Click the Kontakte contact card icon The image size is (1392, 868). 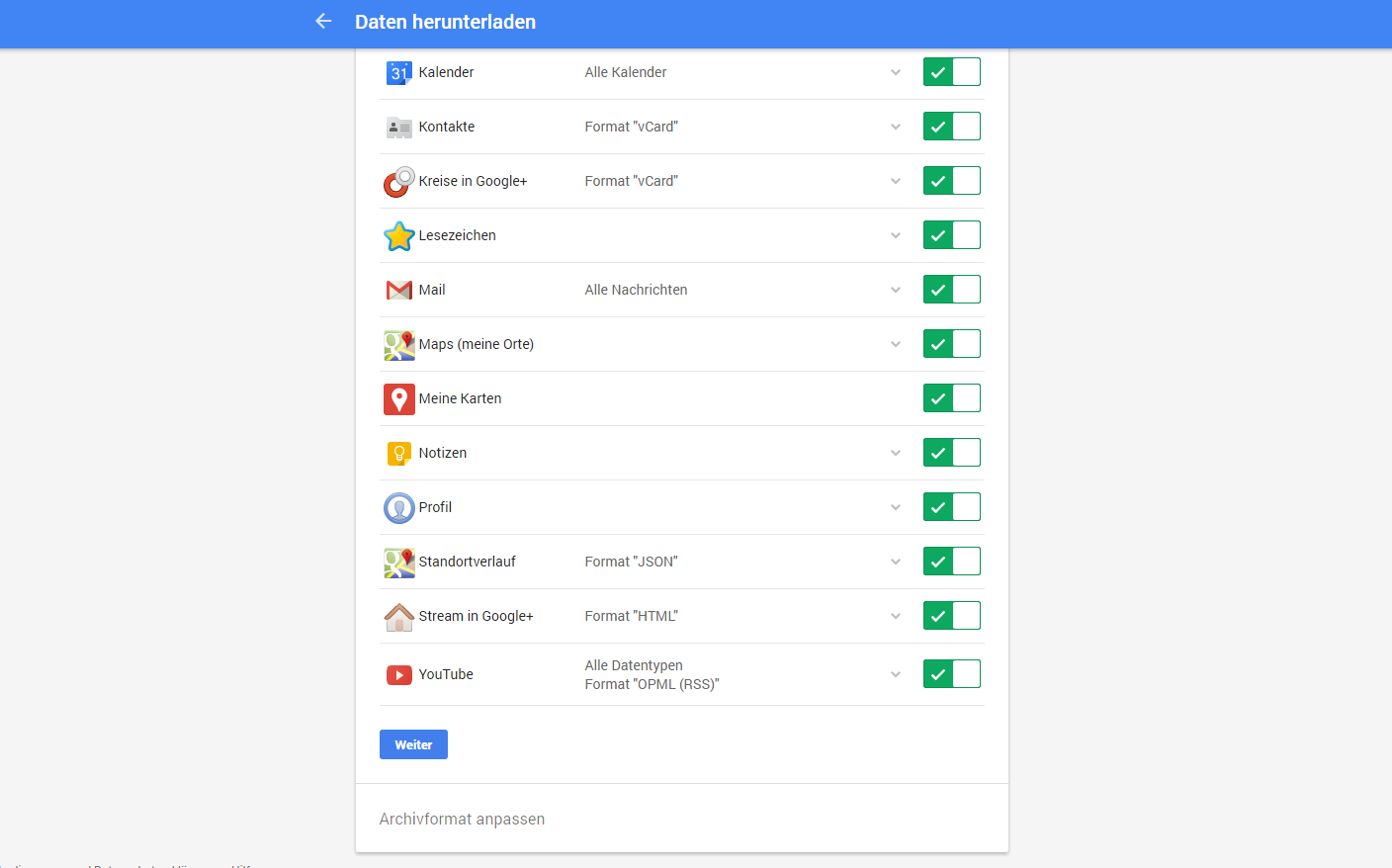pos(398,127)
